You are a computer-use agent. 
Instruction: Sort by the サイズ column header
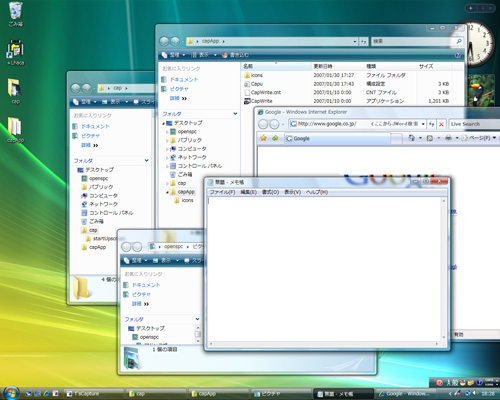pyautogui.click(x=434, y=66)
